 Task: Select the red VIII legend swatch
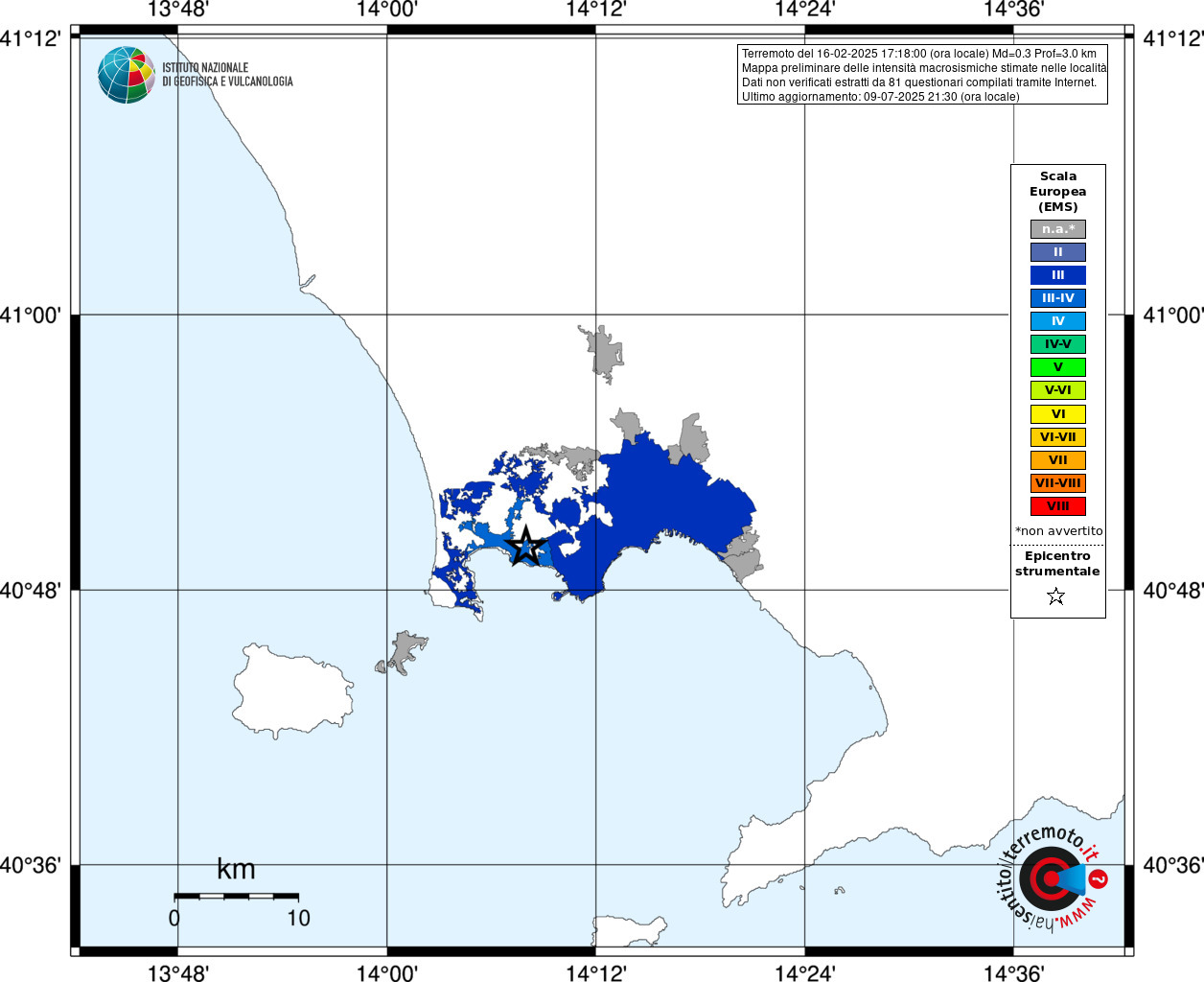pyautogui.click(x=1058, y=506)
